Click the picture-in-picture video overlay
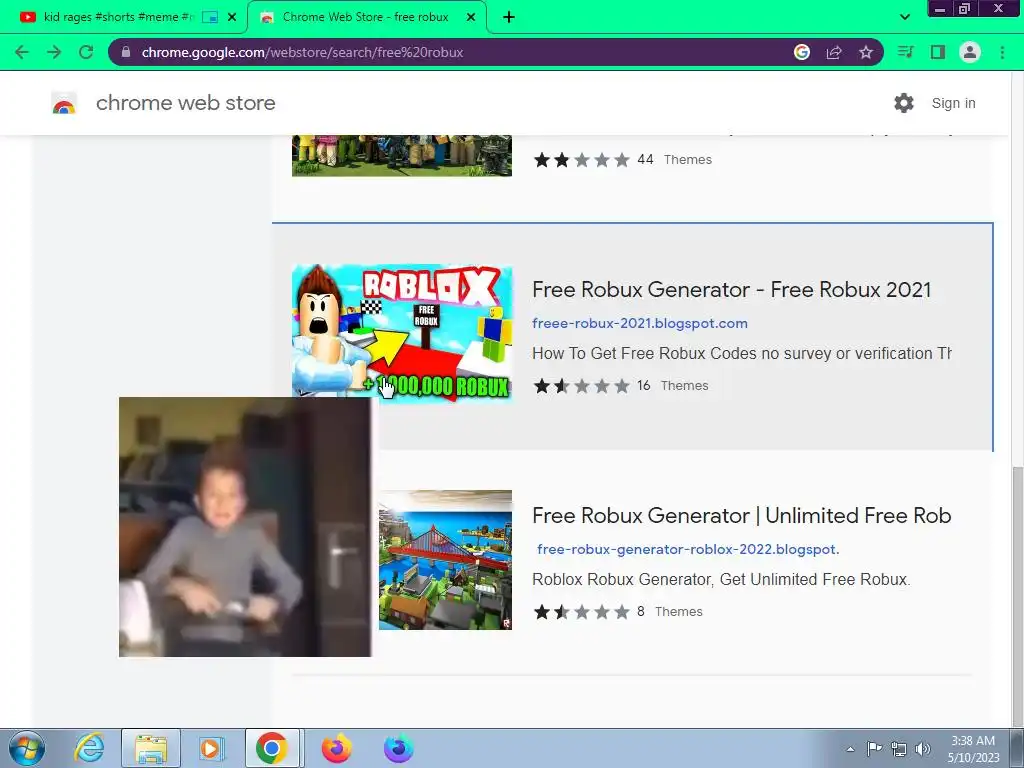Image resolution: width=1024 pixels, height=768 pixels. coord(245,526)
